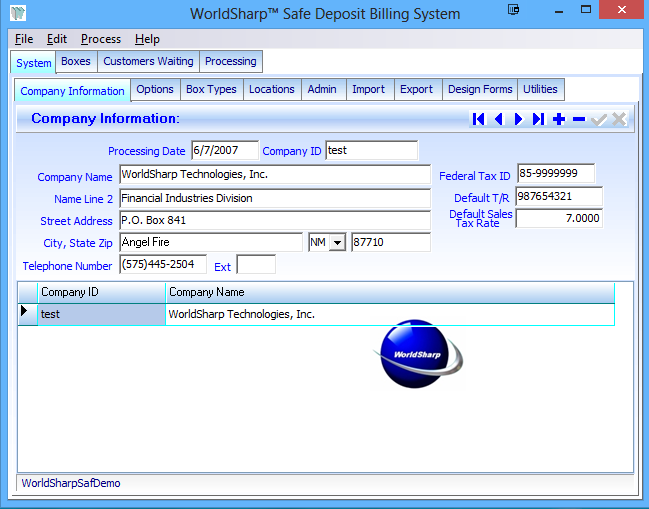The width and height of the screenshot is (649, 509).
Task: Open the state NM dropdown
Action: tap(337, 243)
